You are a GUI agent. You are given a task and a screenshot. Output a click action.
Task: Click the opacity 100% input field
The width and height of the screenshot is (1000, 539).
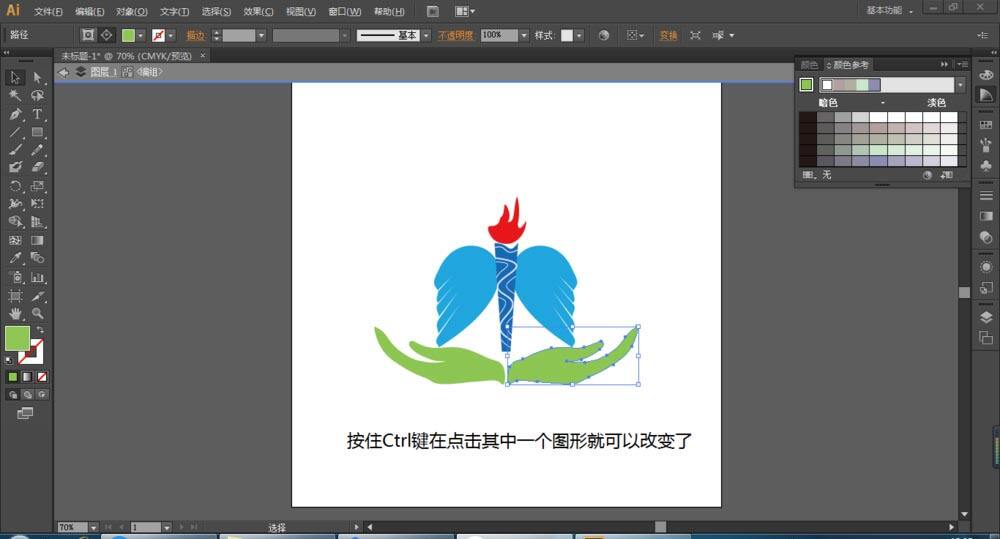[498, 35]
